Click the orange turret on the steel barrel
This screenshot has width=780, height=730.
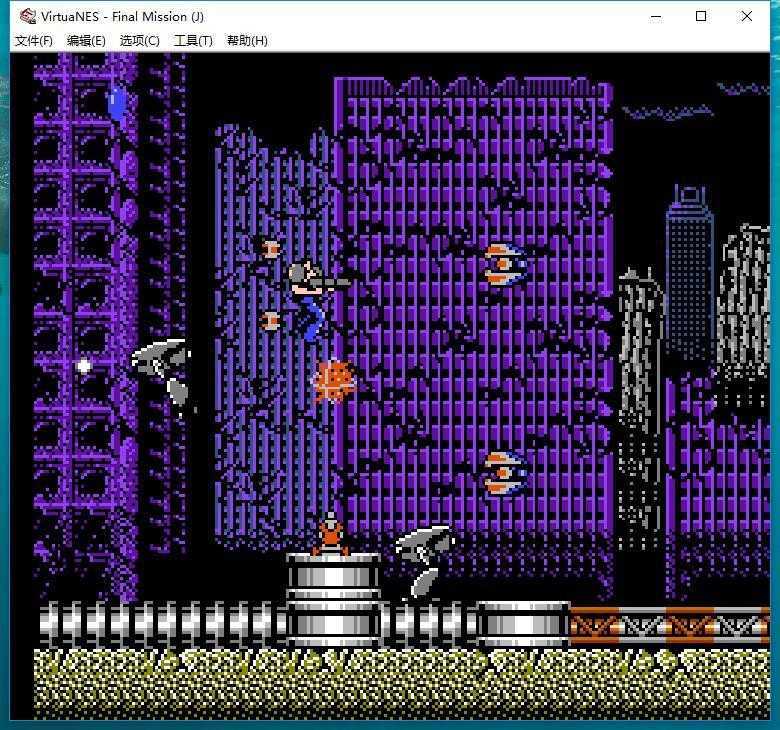pos(330,535)
